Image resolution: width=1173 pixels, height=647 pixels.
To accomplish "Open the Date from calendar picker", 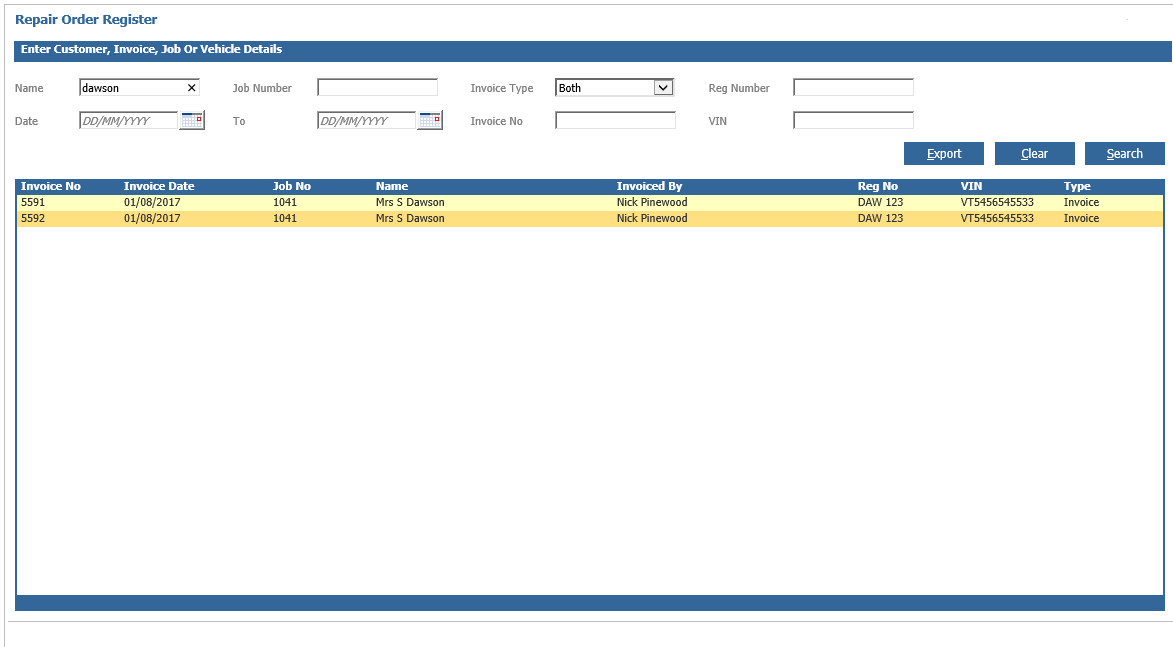I will [x=192, y=120].
